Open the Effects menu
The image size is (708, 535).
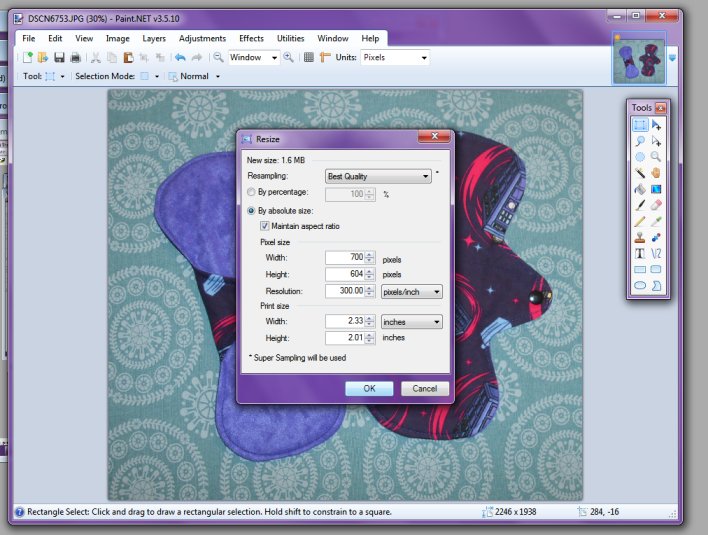[251, 38]
